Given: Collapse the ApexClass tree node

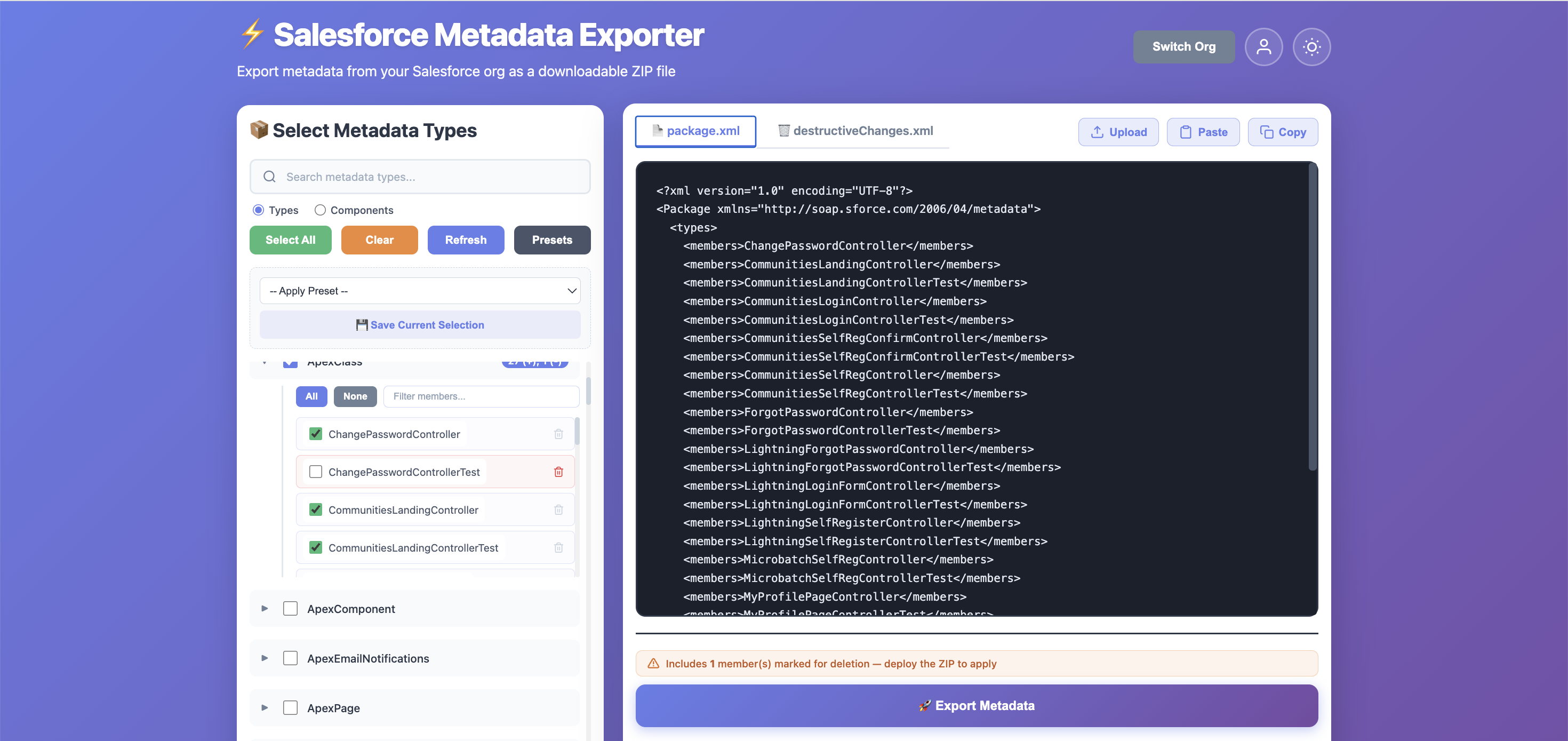Looking at the screenshot, I should (x=265, y=363).
